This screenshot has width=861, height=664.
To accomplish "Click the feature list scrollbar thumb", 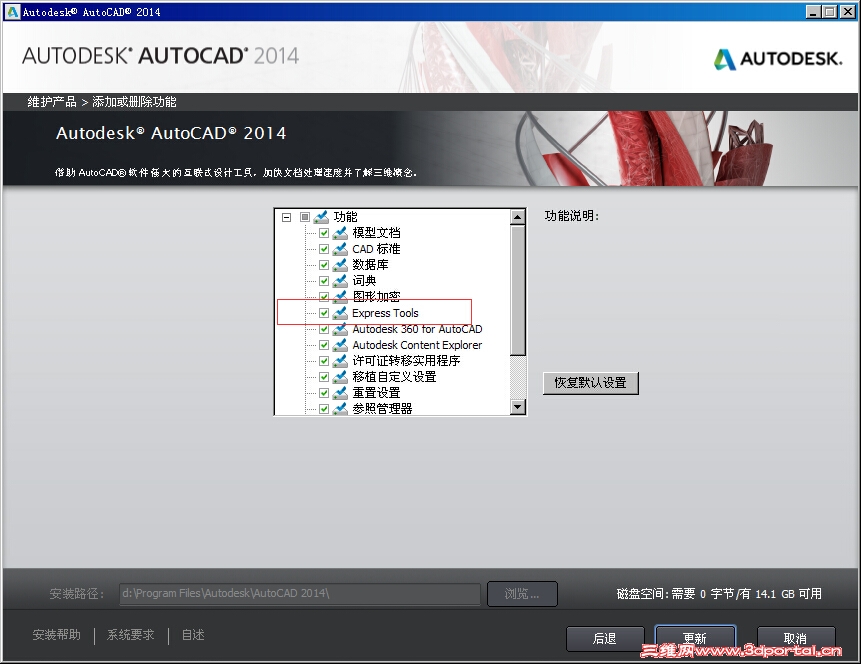I will (518, 290).
